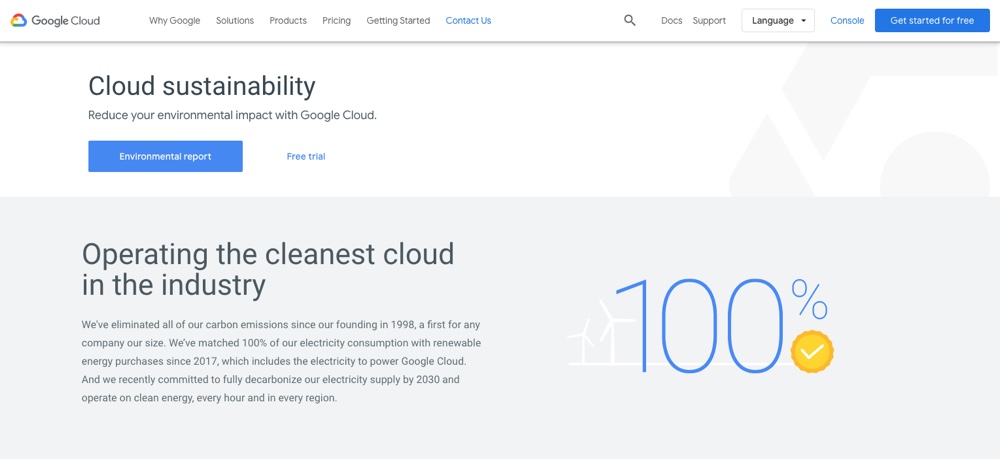This screenshot has width=1000, height=459.
Task: Open the Products menu
Action: coord(288,20)
